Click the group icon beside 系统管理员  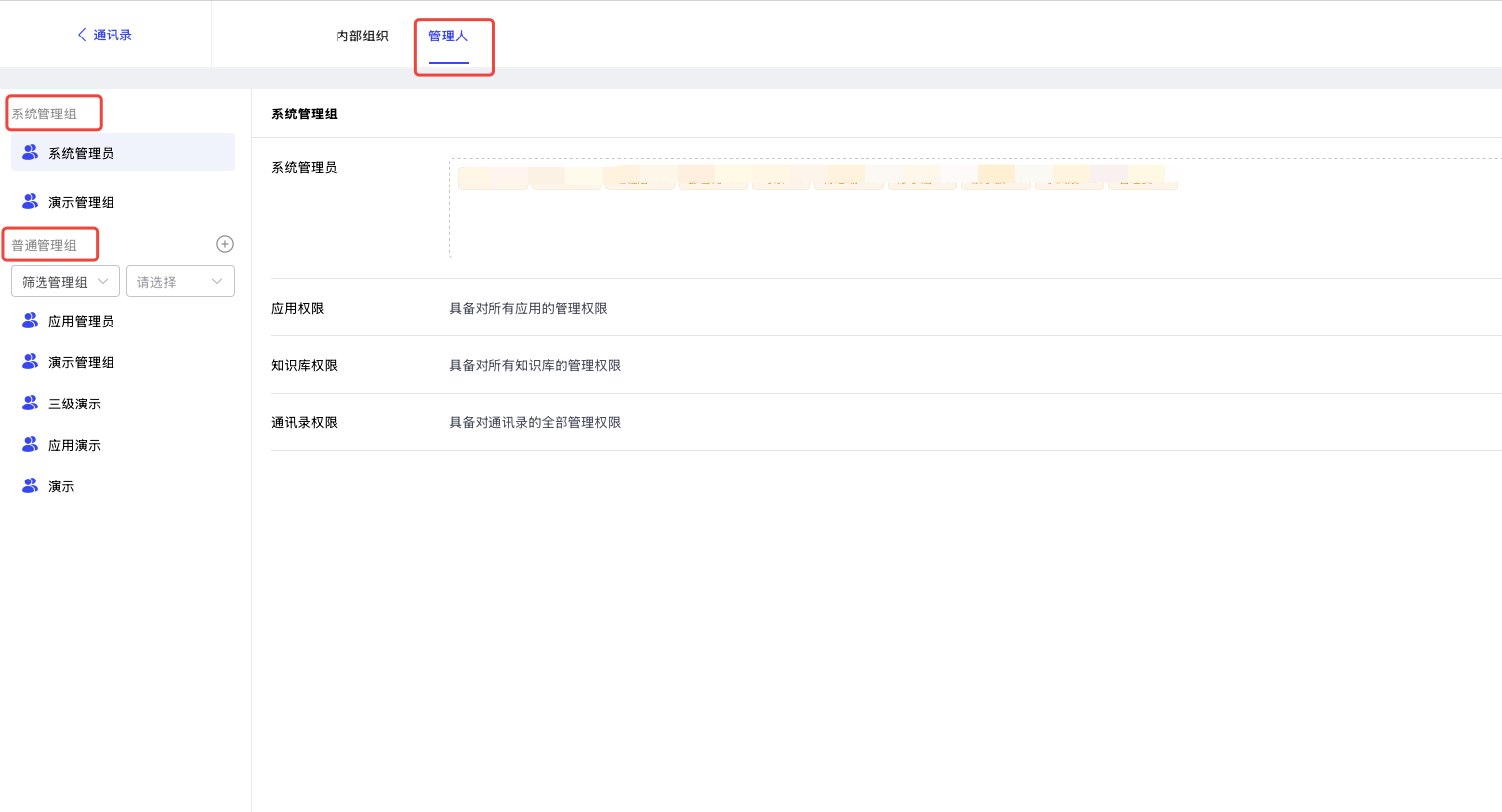(30, 152)
